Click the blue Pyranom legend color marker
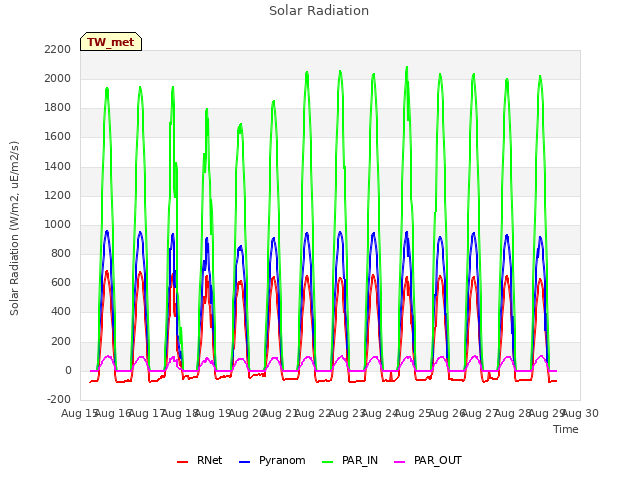The width and height of the screenshot is (640, 480). [244, 462]
